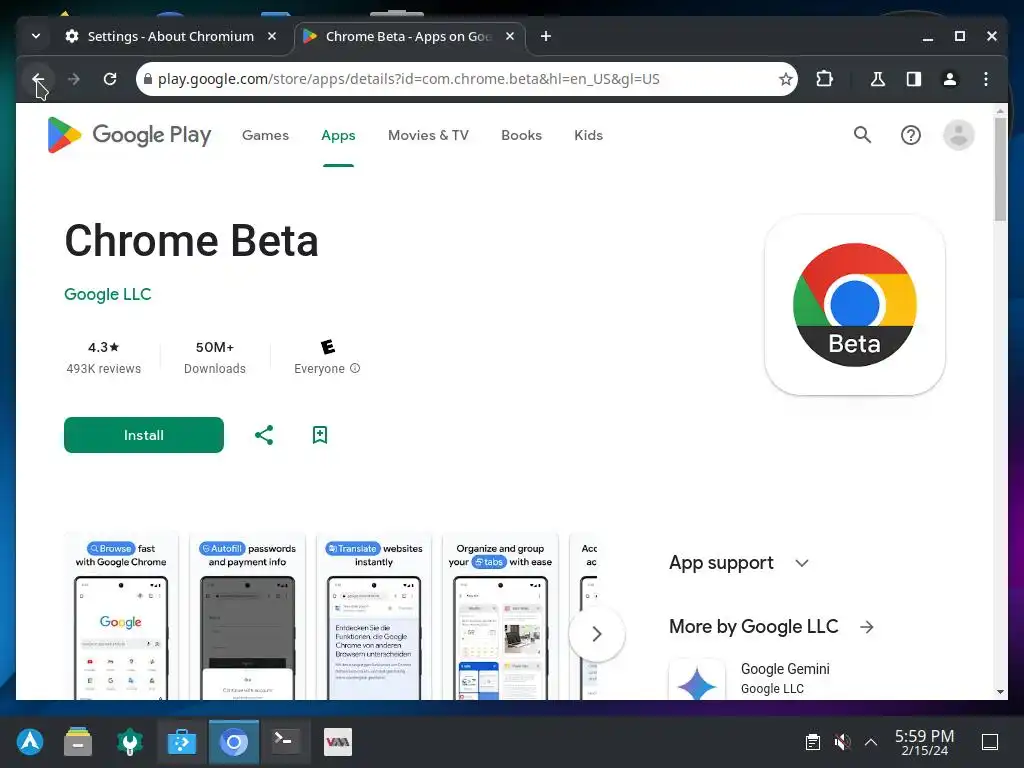Close the Chrome Beta tab
This screenshot has width=1024, height=768.
(510, 36)
